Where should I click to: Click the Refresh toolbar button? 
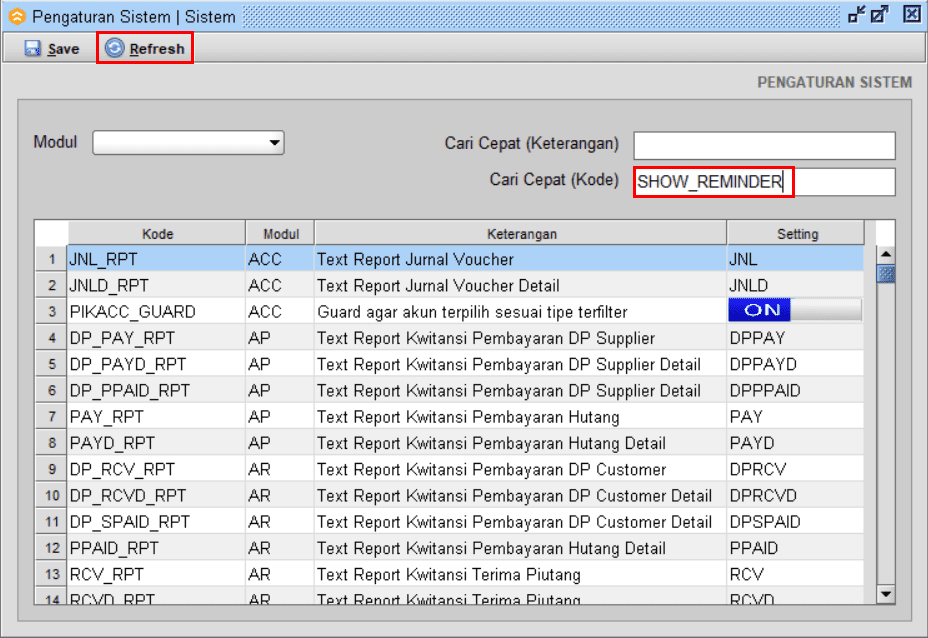pos(145,49)
